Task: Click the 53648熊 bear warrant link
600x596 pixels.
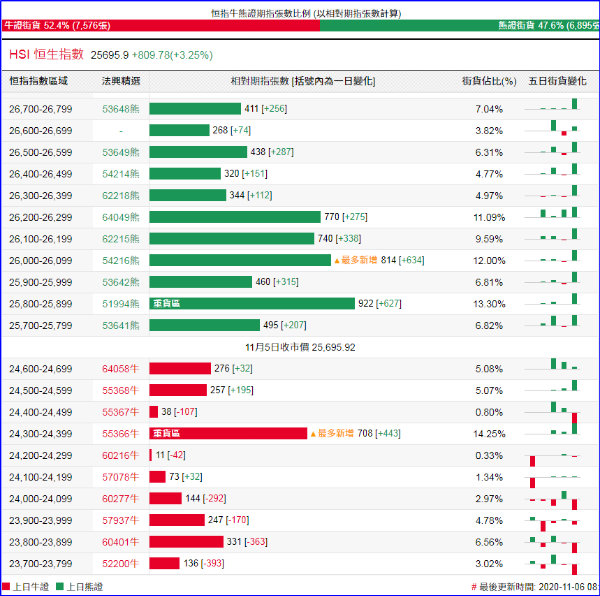Action: tap(121, 109)
